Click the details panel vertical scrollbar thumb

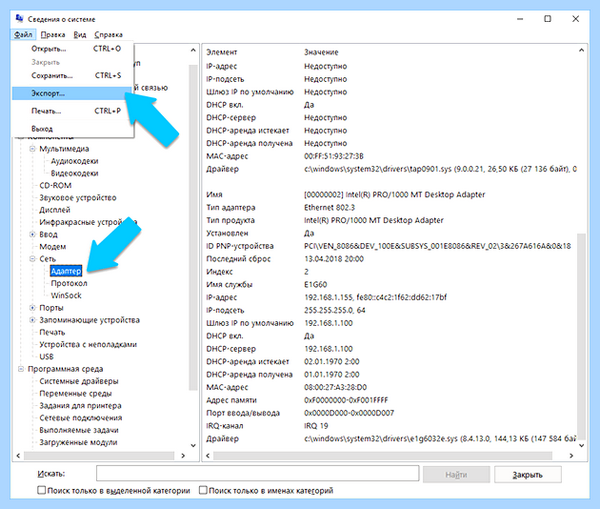(581, 337)
